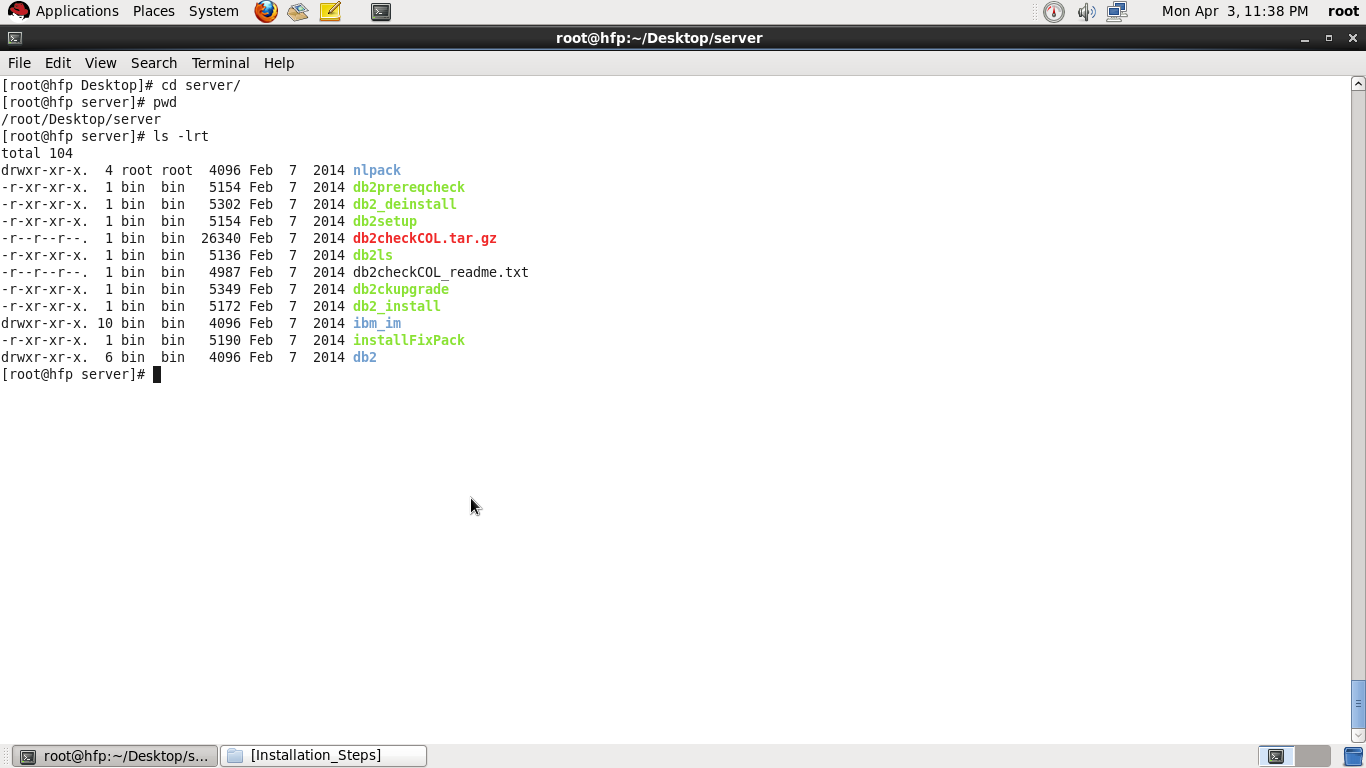Click the 26340 file size value
This screenshot has width=1366, height=768.
[221, 238]
